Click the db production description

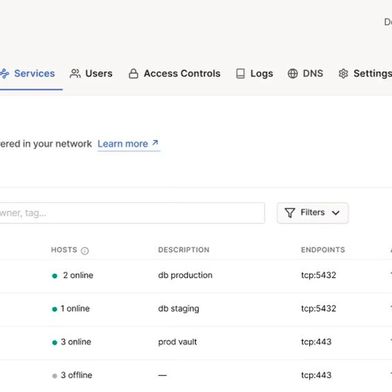185,275
